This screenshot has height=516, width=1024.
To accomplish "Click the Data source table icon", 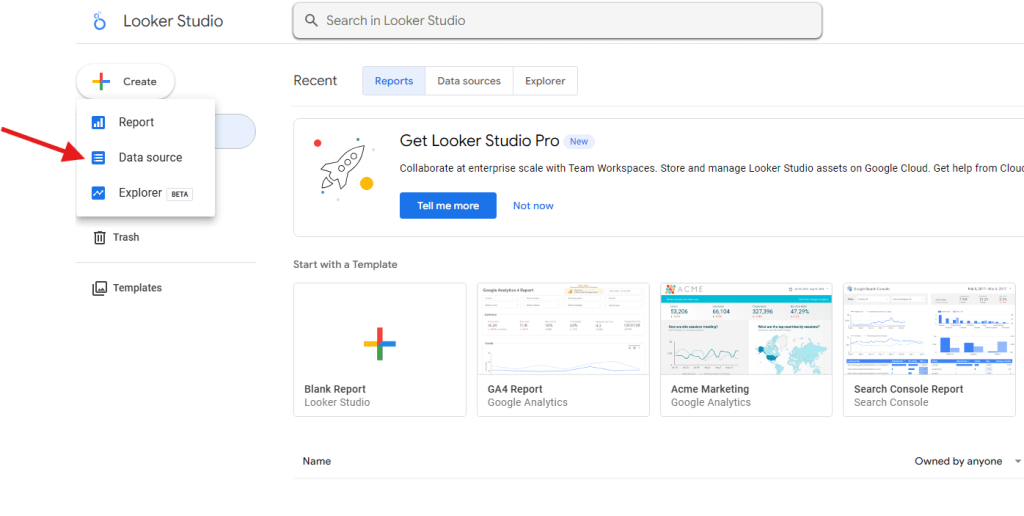I will (x=98, y=157).
